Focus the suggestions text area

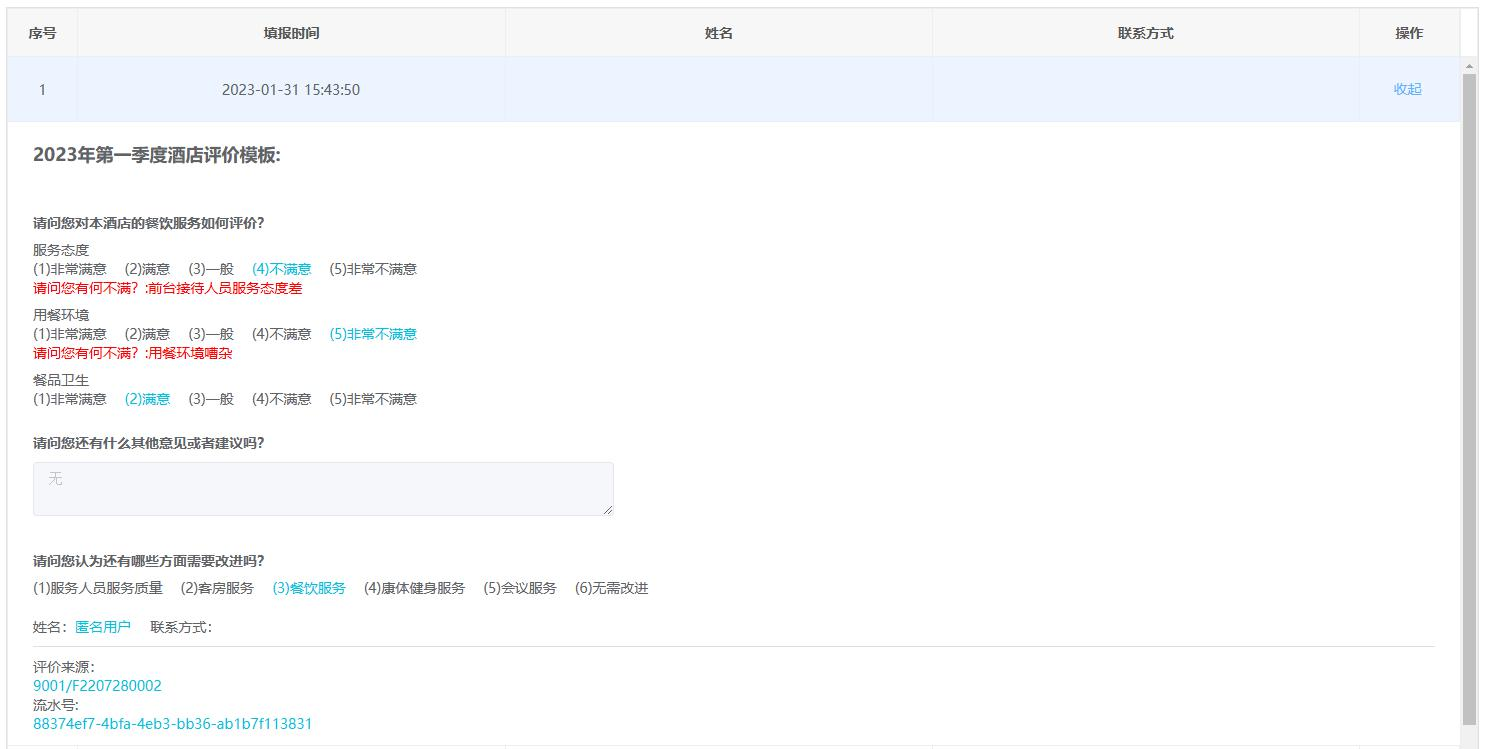pyautogui.click(x=323, y=489)
